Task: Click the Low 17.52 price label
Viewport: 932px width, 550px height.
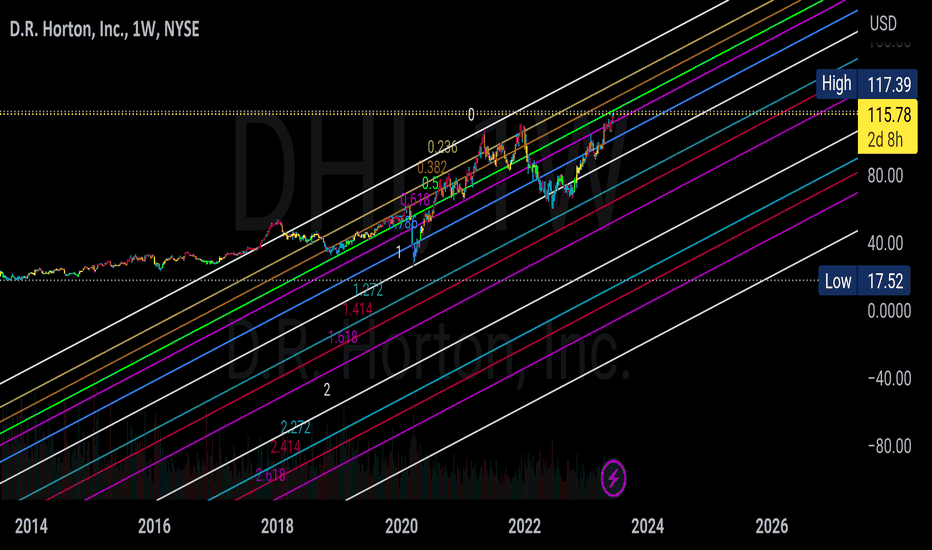Action: pyautogui.click(x=864, y=281)
